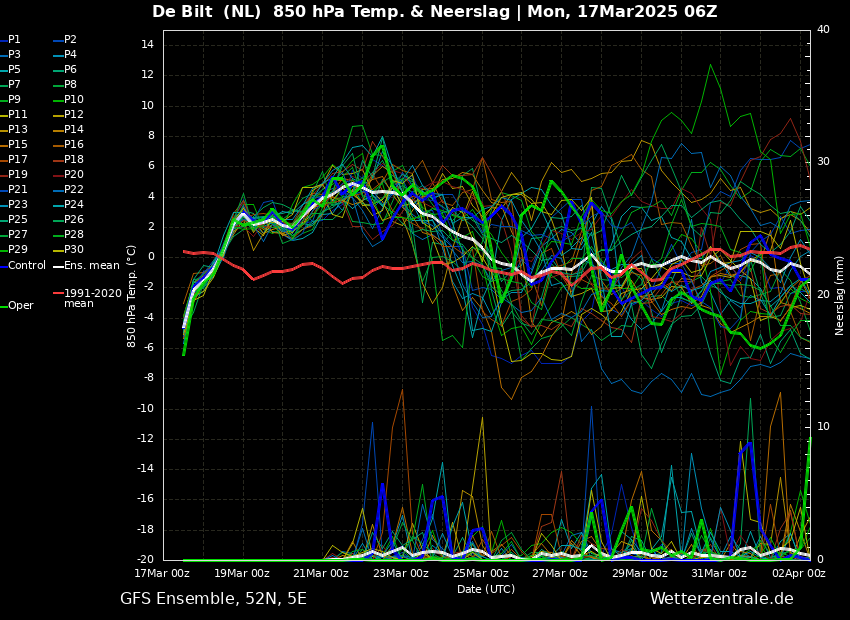Click the P1 legend entry
Image resolution: width=850 pixels, height=620 pixels.
(11, 40)
